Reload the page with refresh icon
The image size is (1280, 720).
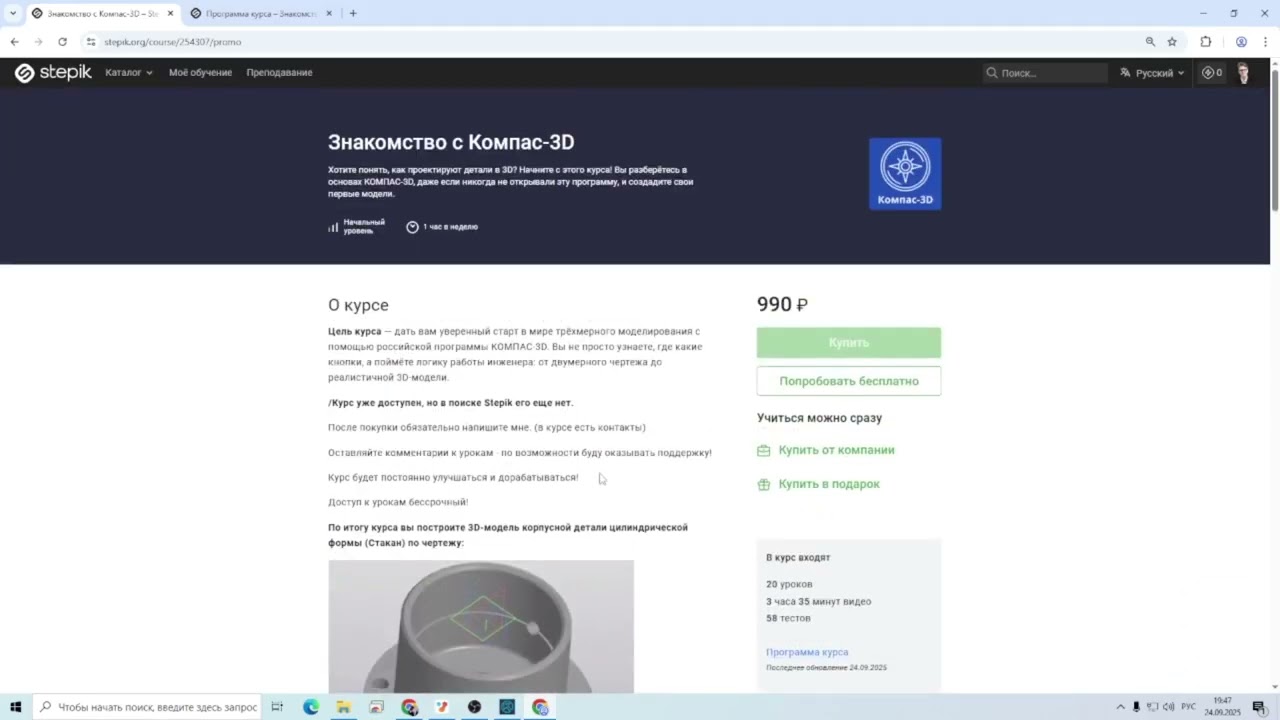[62, 42]
